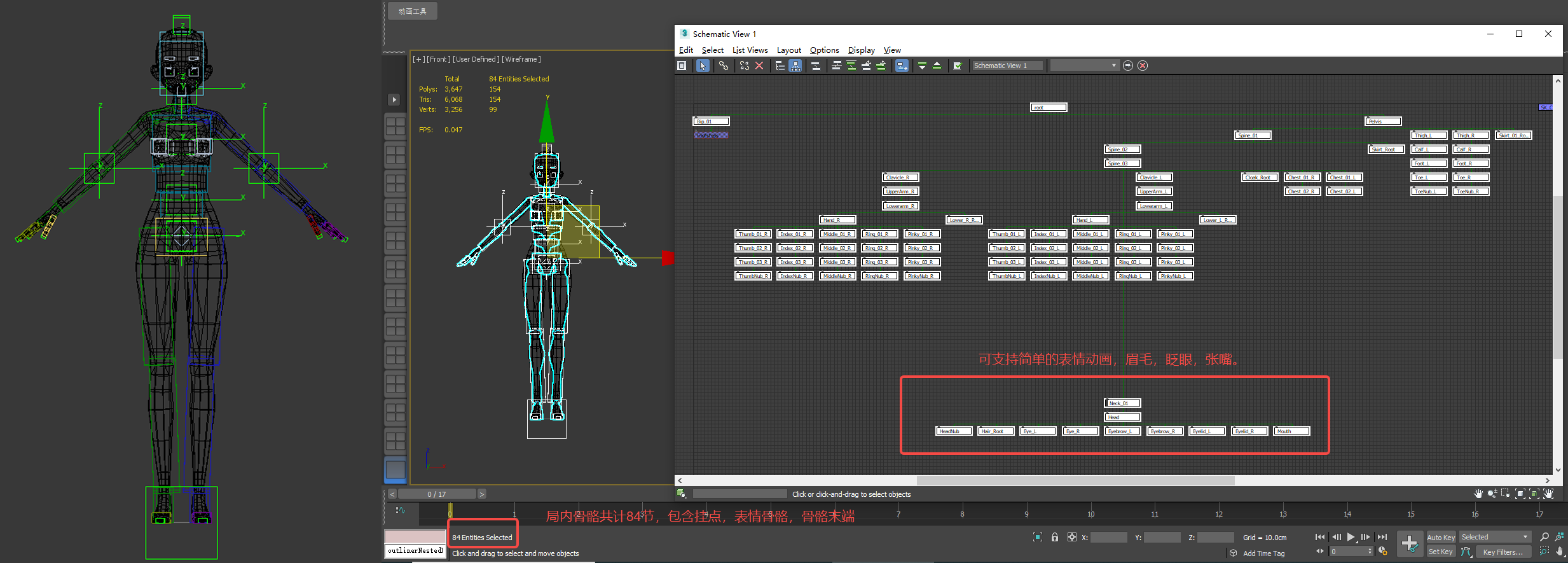Click the play arrow button left of viewport

pos(394,100)
